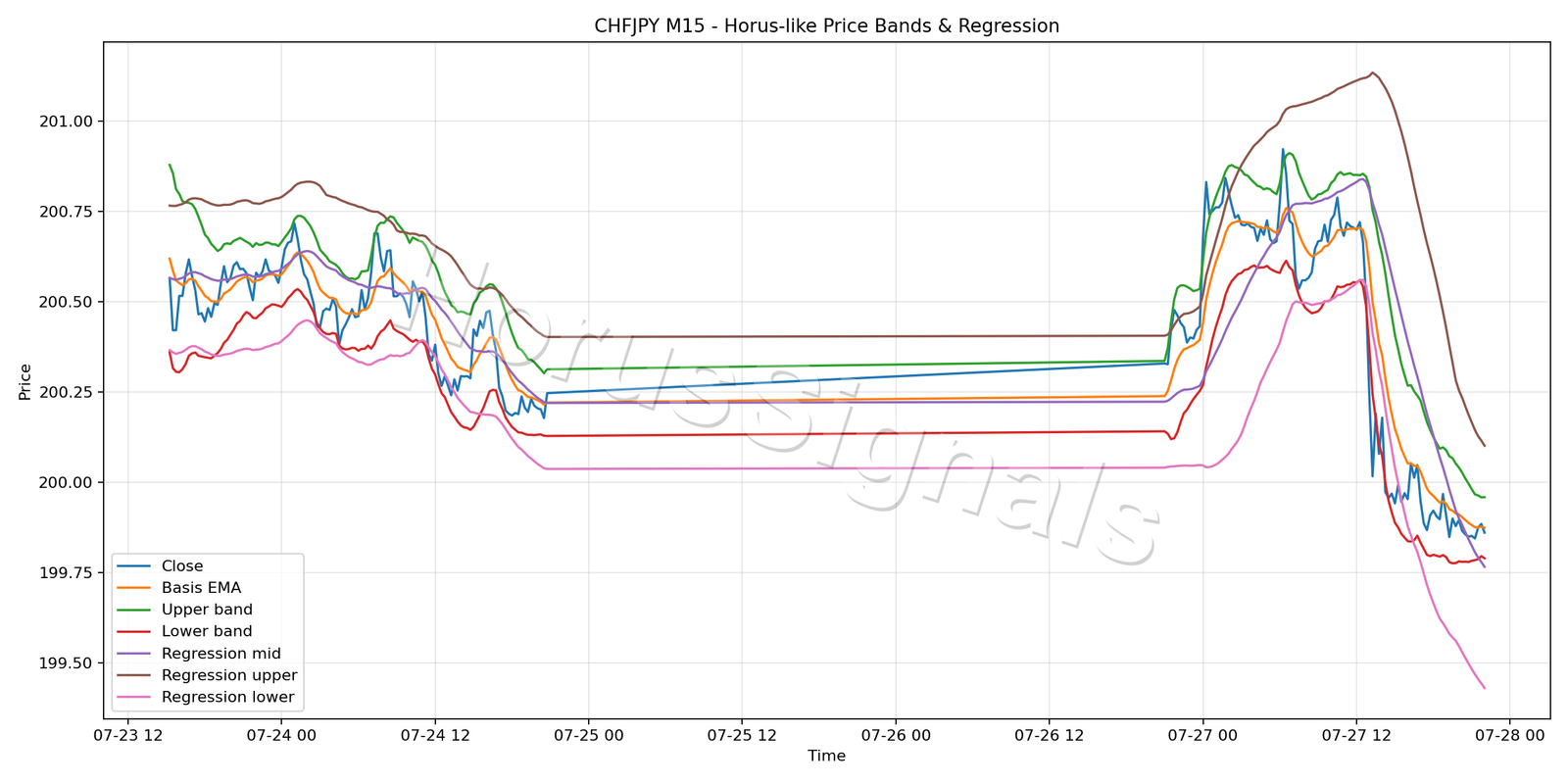Viewport: 1568px width, 784px height.
Task: Click the Basis EMA legend label
Action: click(x=201, y=588)
